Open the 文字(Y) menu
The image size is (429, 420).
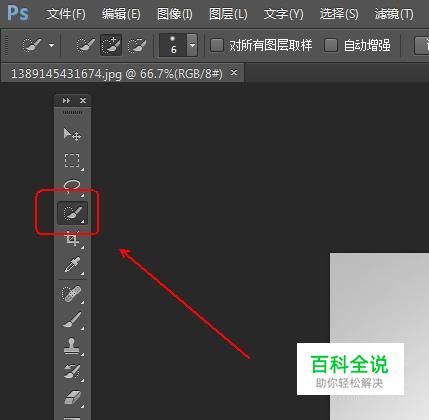(x=284, y=14)
